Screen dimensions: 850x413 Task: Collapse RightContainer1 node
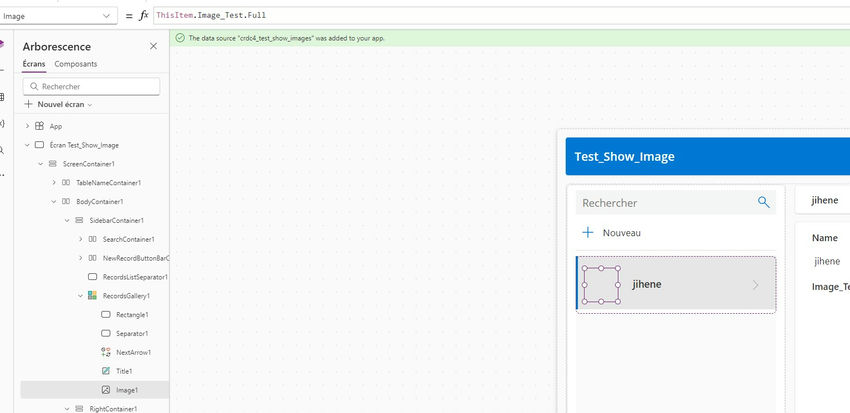pyautogui.click(x=67, y=409)
